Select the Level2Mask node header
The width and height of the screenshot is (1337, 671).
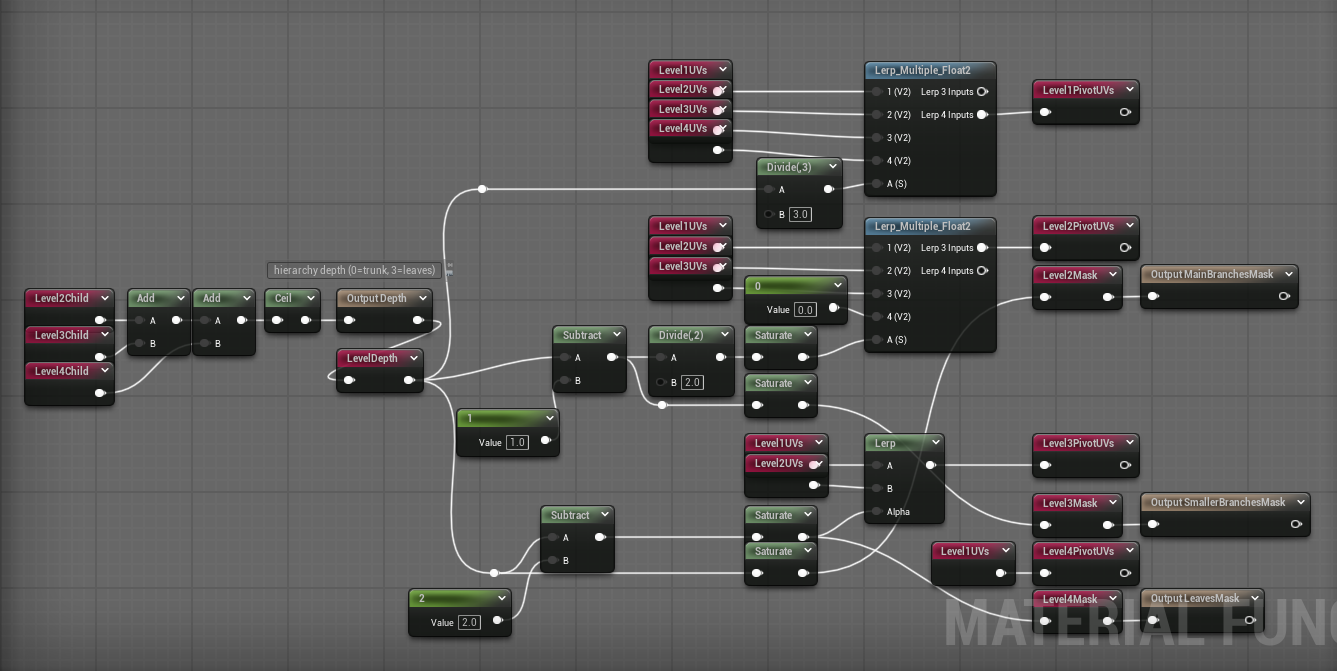1069,275
